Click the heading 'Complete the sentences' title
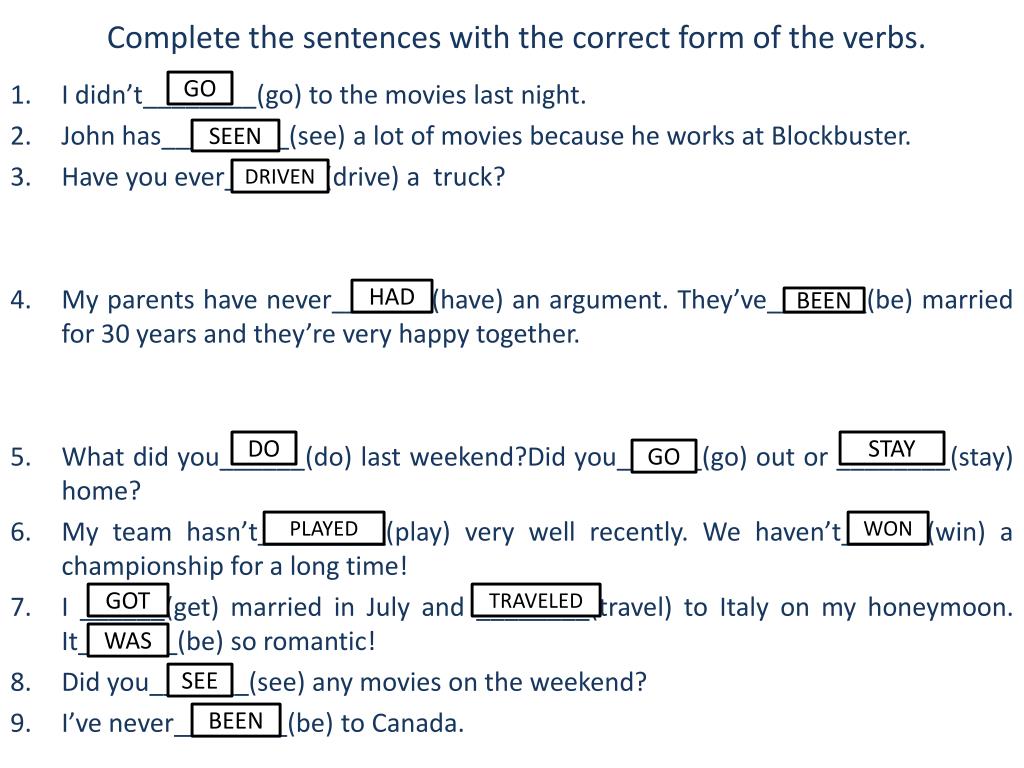Image resolution: width=1024 pixels, height=768 pixels. pyautogui.click(x=516, y=37)
